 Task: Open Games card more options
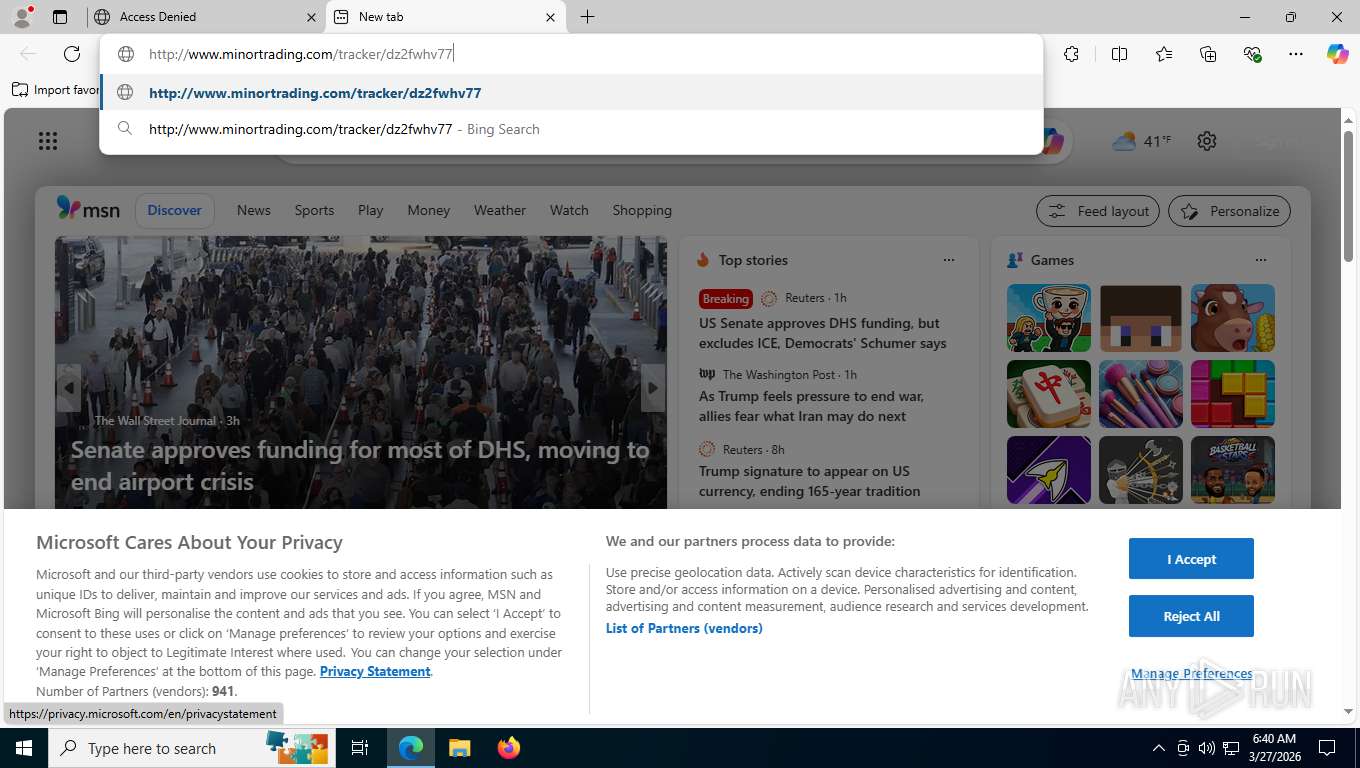tap(1261, 260)
